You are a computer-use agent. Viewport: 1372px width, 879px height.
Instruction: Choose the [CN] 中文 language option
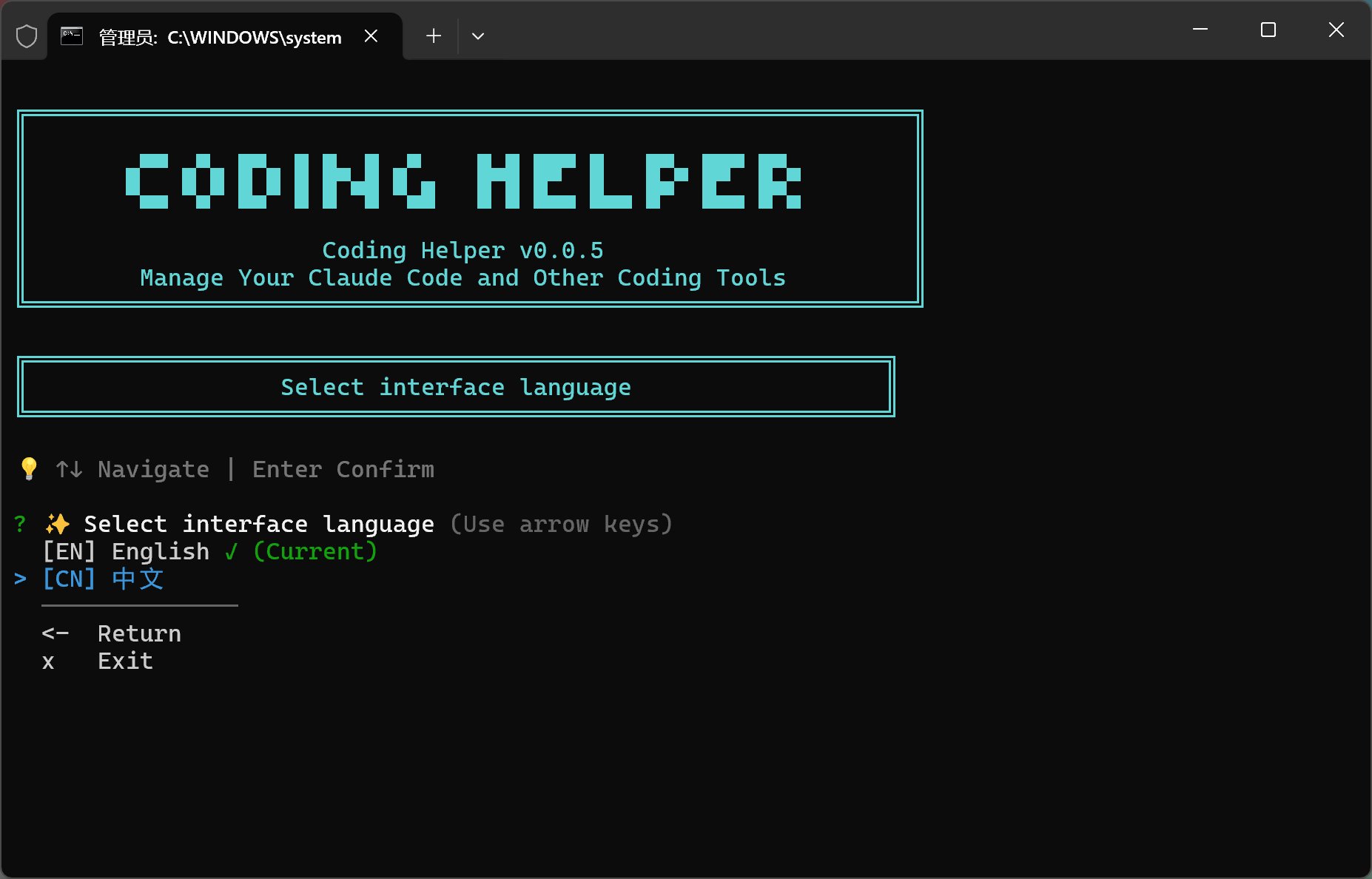[103, 579]
